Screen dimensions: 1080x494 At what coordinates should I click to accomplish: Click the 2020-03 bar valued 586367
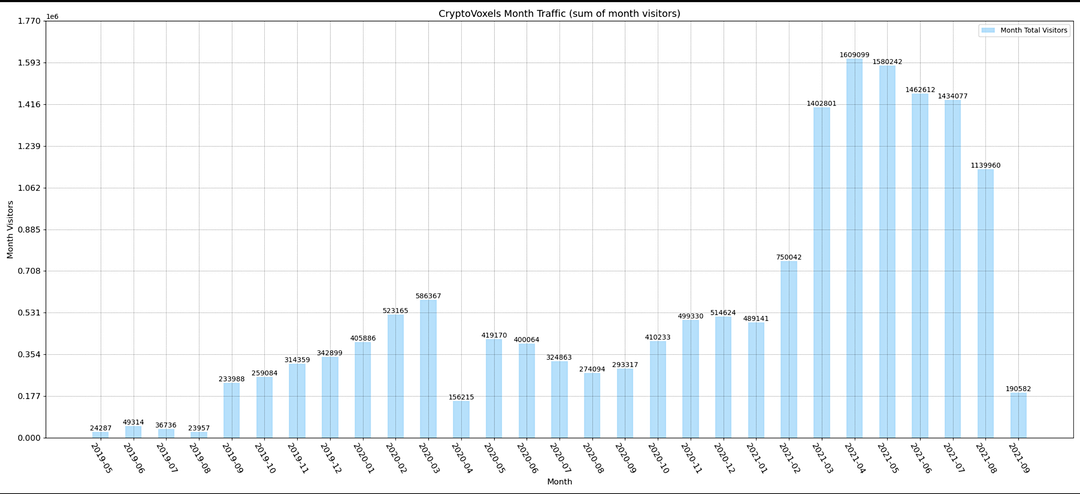click(428, 369)
